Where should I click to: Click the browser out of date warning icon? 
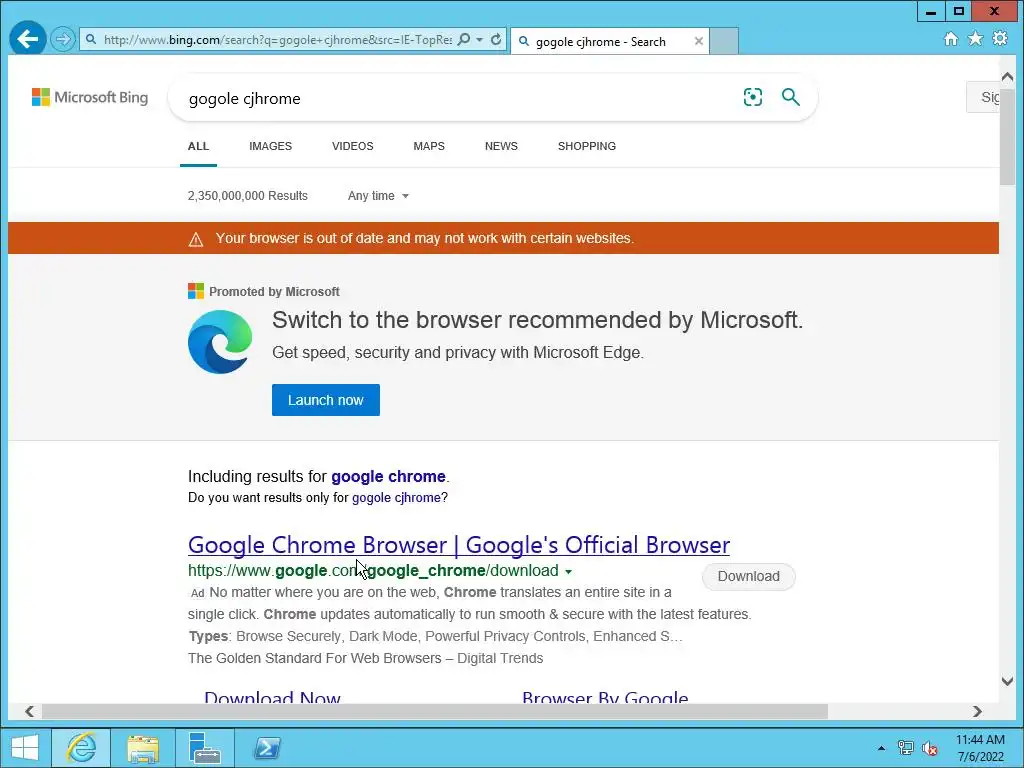tap(196, 239)
